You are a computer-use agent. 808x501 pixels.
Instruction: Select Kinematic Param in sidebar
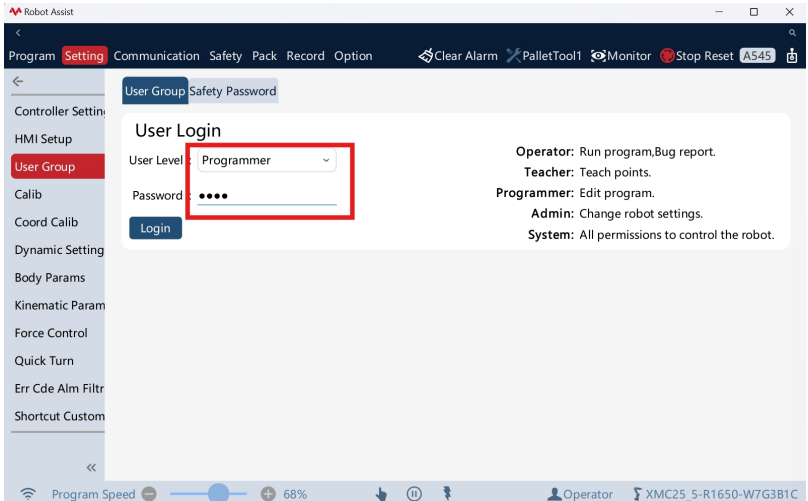tap(58, 305)
